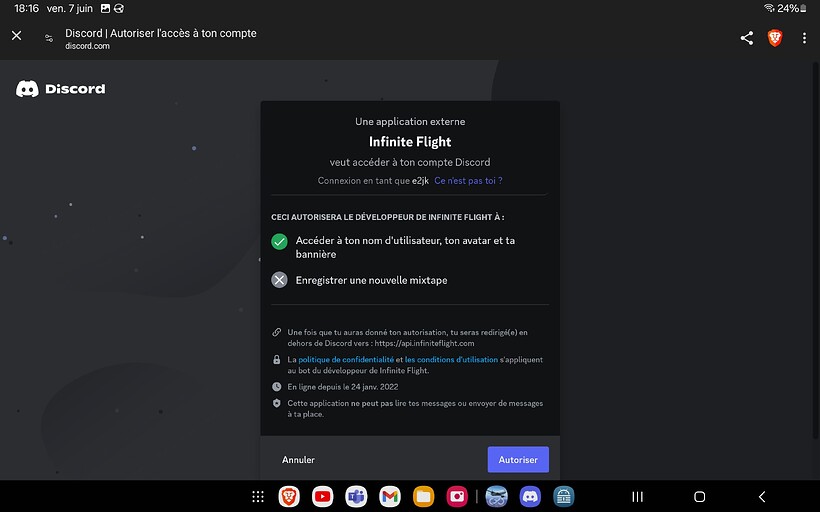The height and width of the screenshot is (512, 820).
Task: Open the pink camera app in taskbar
Action: pyautogui.click(x=457, y=497)
